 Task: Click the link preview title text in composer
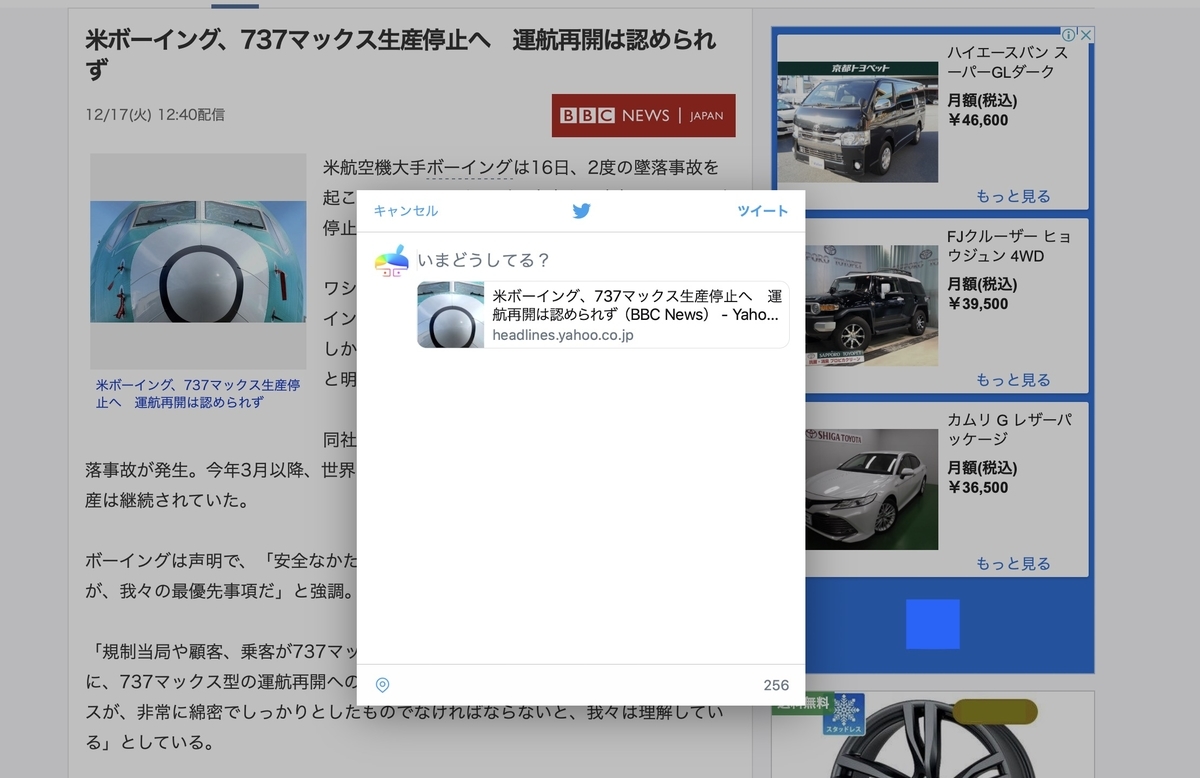pos(636,305)
